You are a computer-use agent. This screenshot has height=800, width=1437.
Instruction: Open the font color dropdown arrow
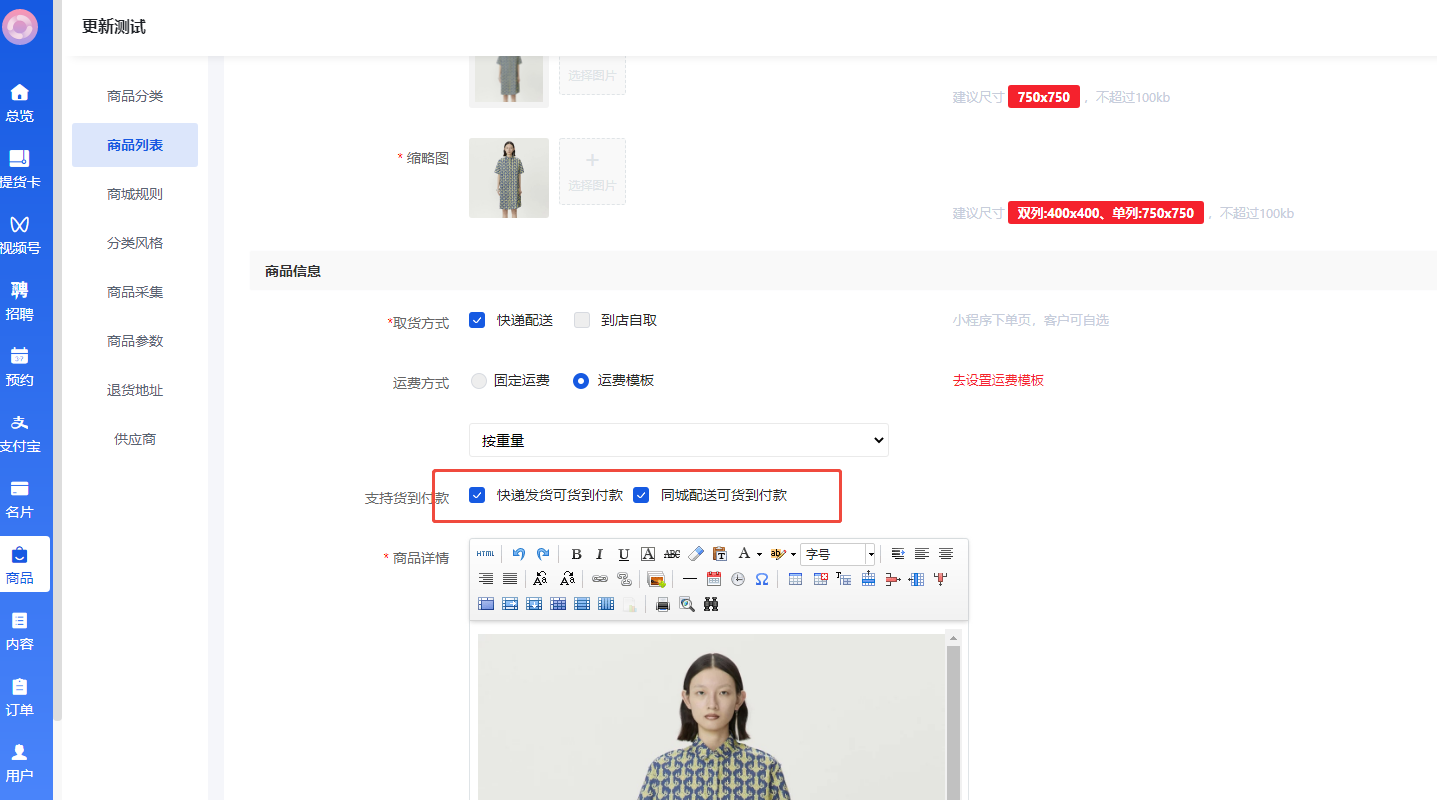759,554
